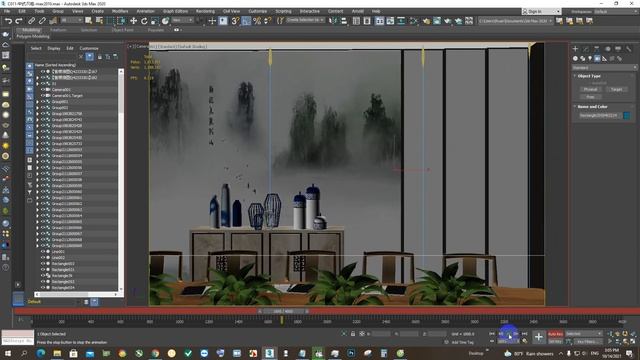
Task: Click the Redo arrow in main toolbar
Action: click(19, 20)
